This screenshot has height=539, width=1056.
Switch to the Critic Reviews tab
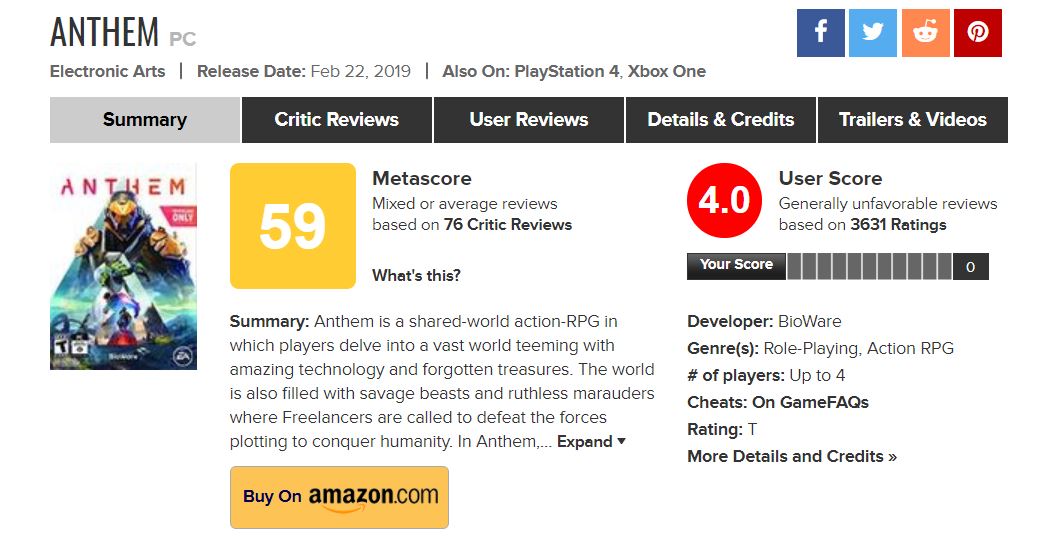[336, 120]
